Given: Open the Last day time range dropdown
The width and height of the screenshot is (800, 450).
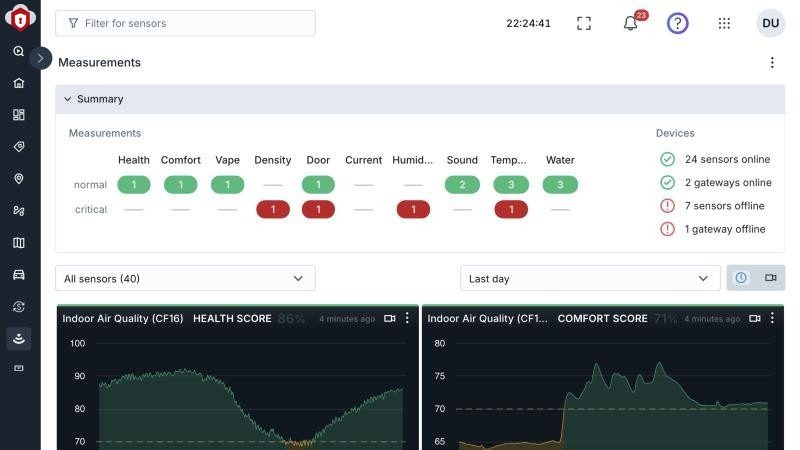Looking at the screenshot, I should tap(590, 279).
